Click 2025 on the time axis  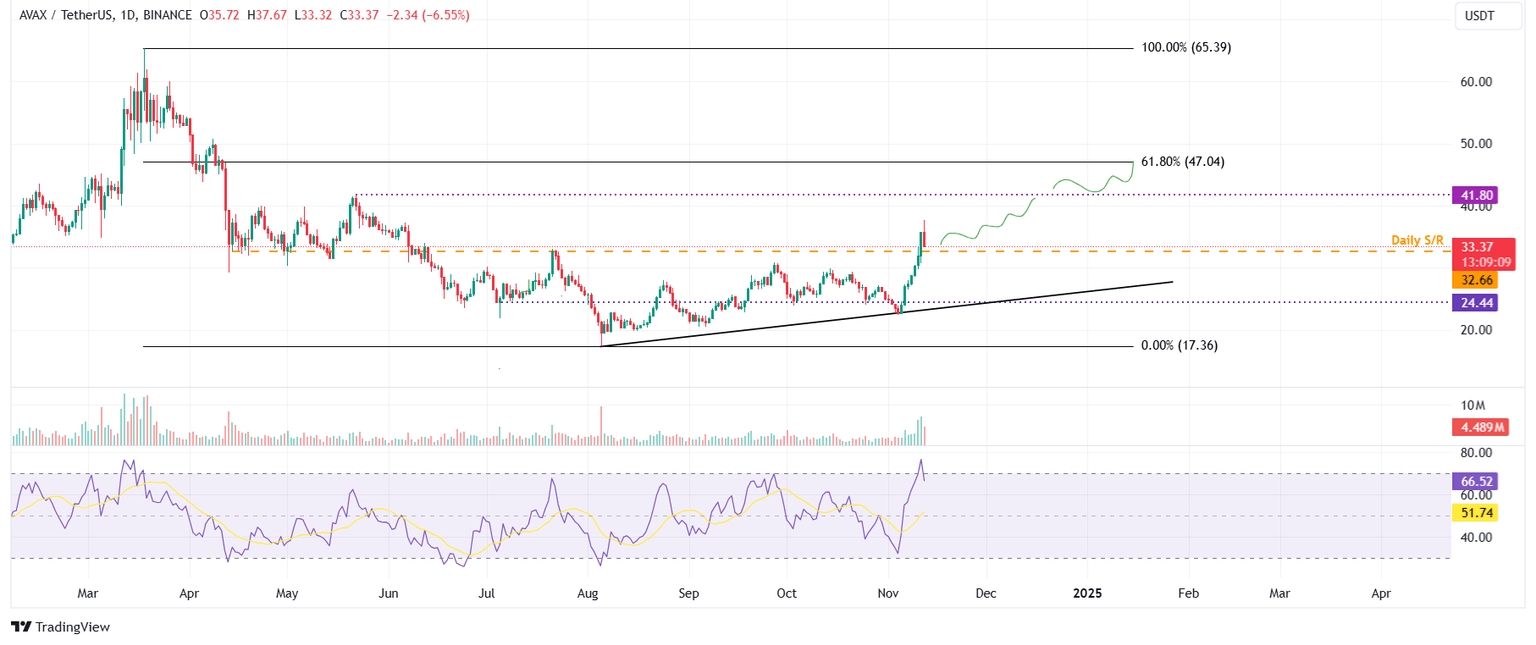[x=1087, y=593]
